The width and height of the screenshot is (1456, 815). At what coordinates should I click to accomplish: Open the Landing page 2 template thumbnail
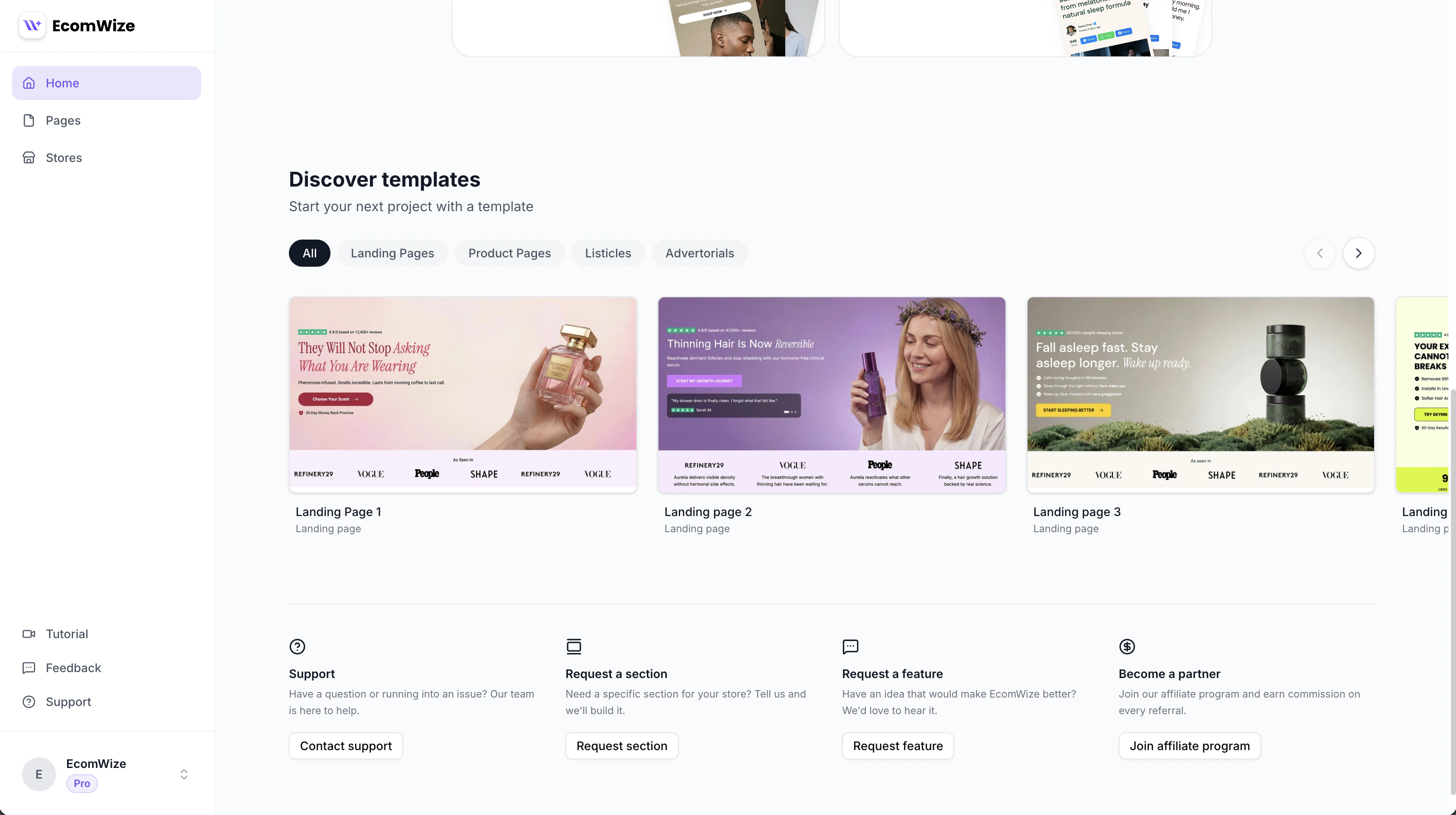pyautogui.click(x=832, y=395)
